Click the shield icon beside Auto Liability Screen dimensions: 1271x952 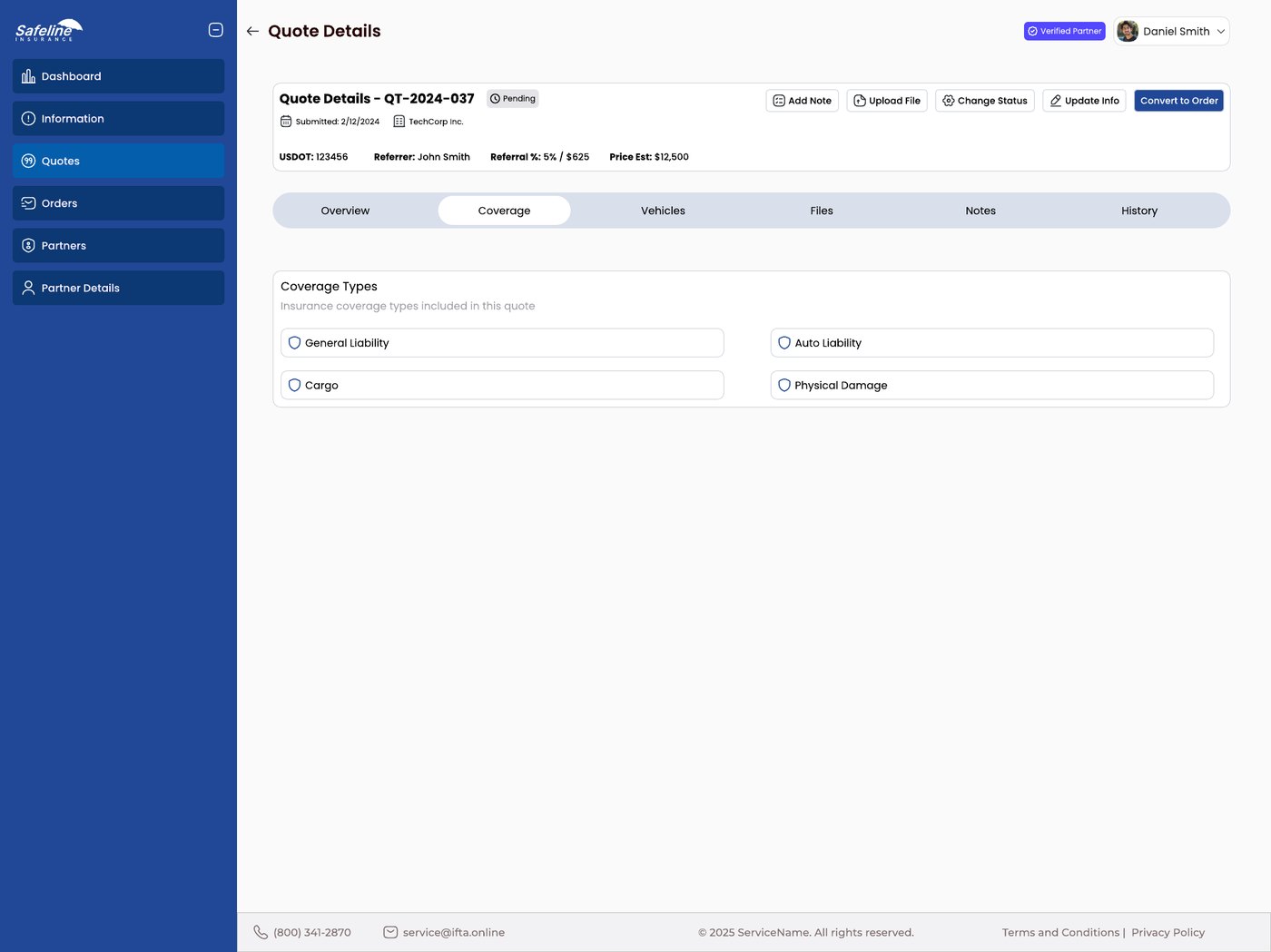click(784, 343)
